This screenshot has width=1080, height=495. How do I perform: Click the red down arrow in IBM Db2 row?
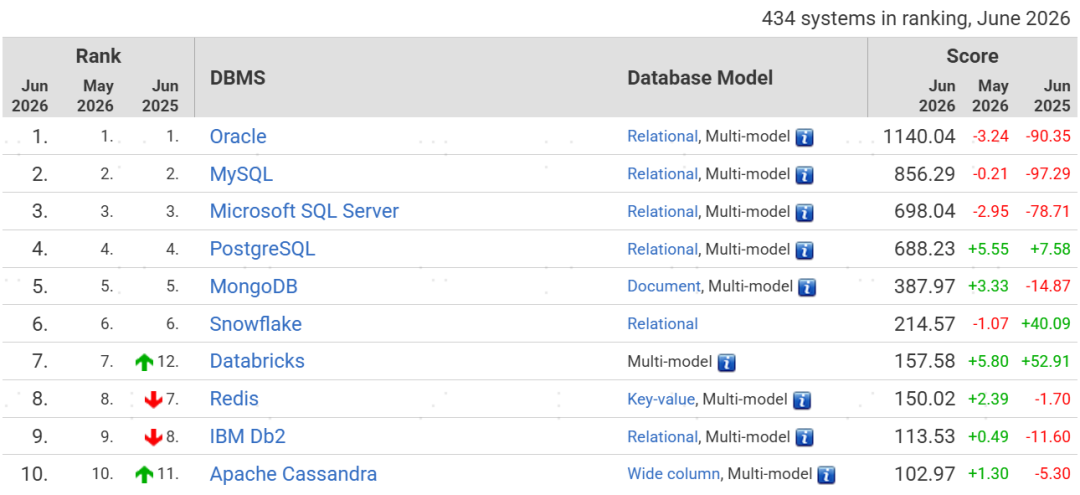point(153,437)
